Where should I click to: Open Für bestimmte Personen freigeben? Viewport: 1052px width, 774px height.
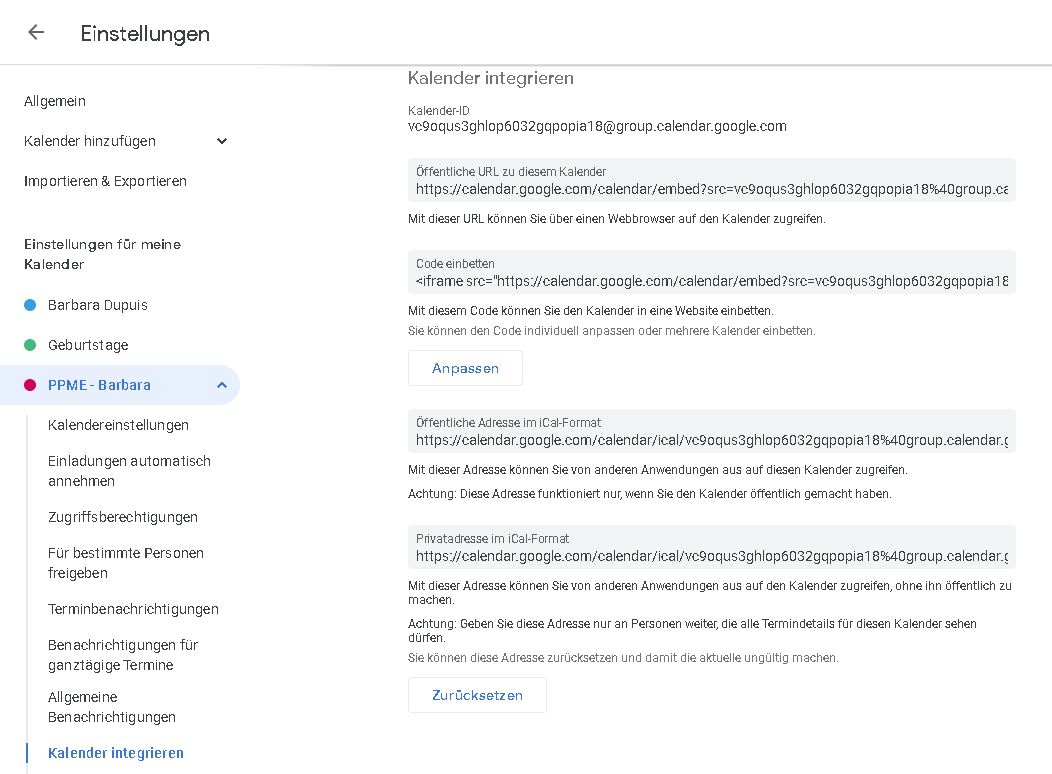click(x=126, y=563)
